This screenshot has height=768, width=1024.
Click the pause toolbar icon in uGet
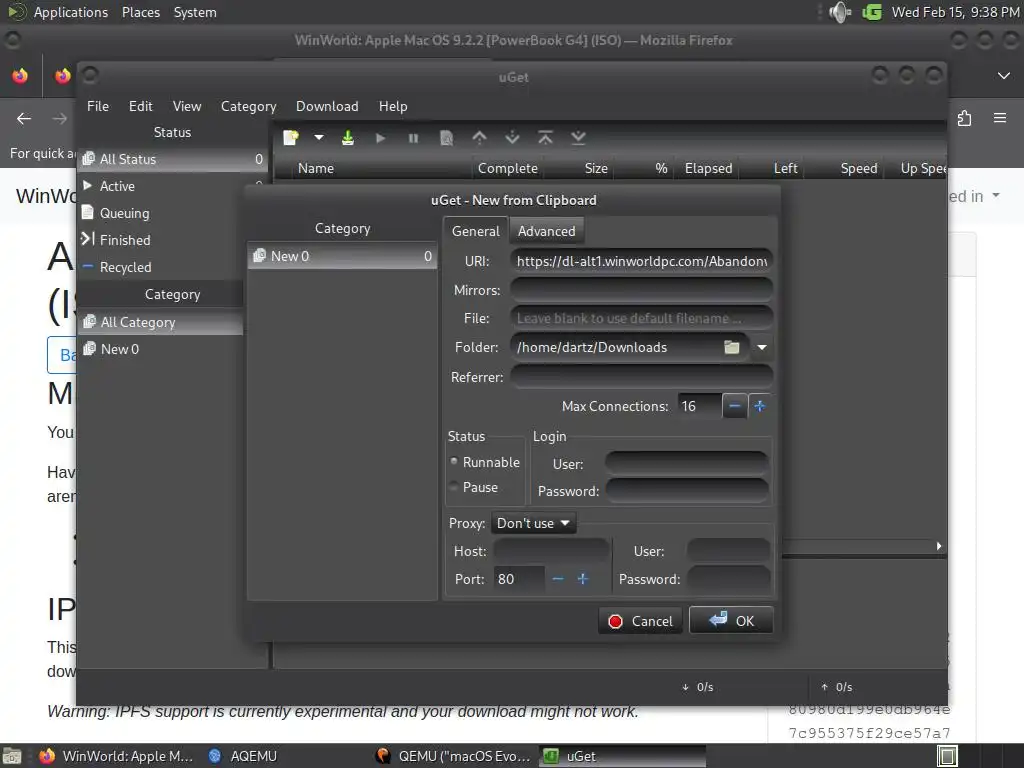(x=413, y=138)
